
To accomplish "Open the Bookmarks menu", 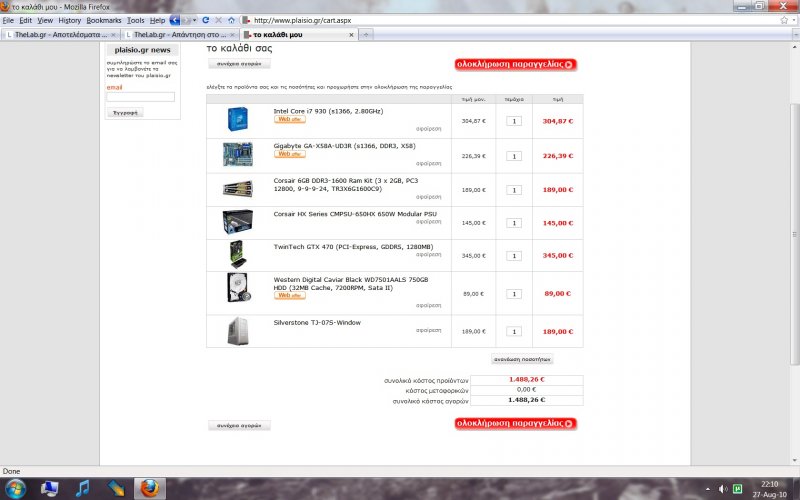I will point(104,20).
